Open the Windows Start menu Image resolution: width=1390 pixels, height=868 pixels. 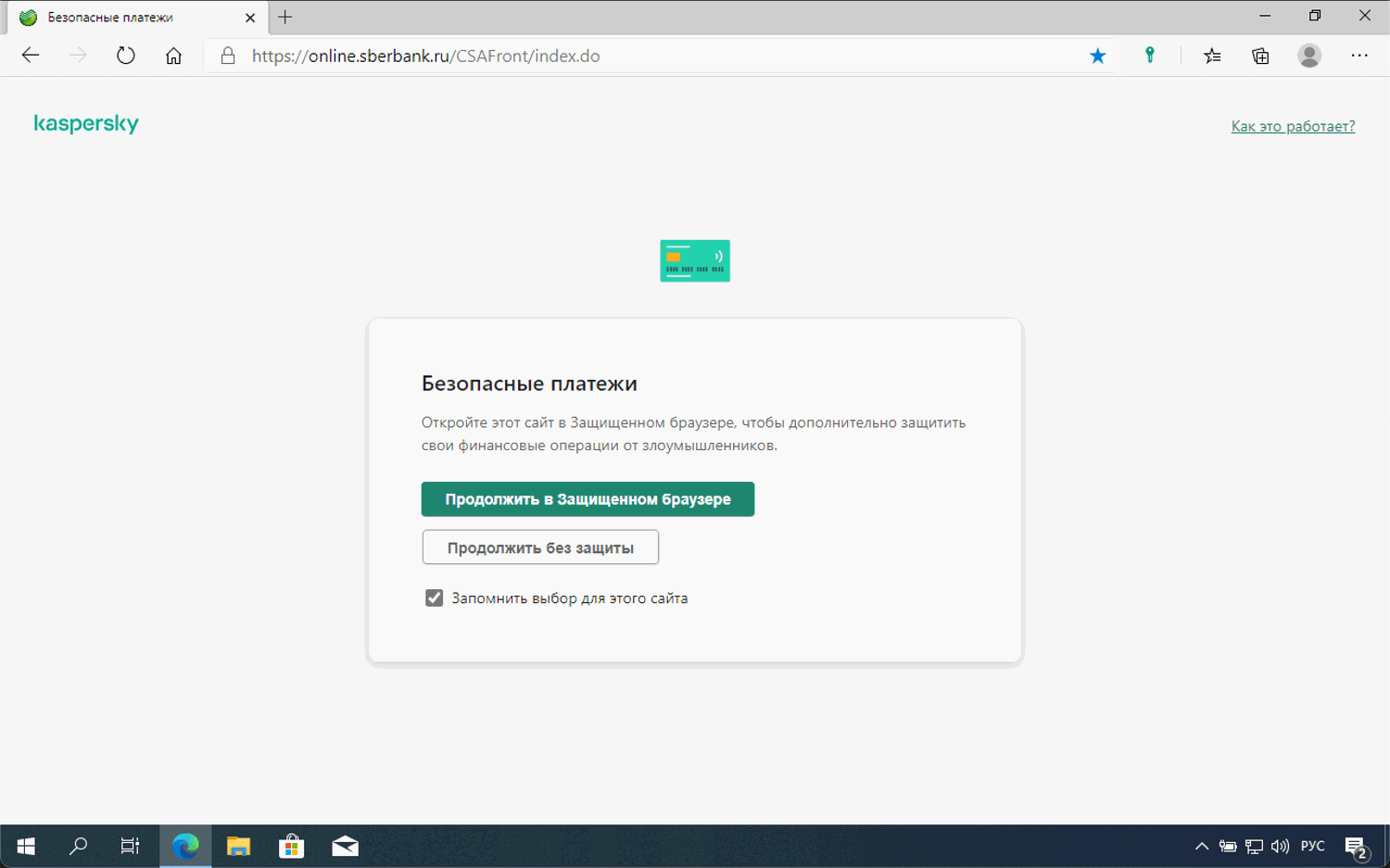point(26,846)
